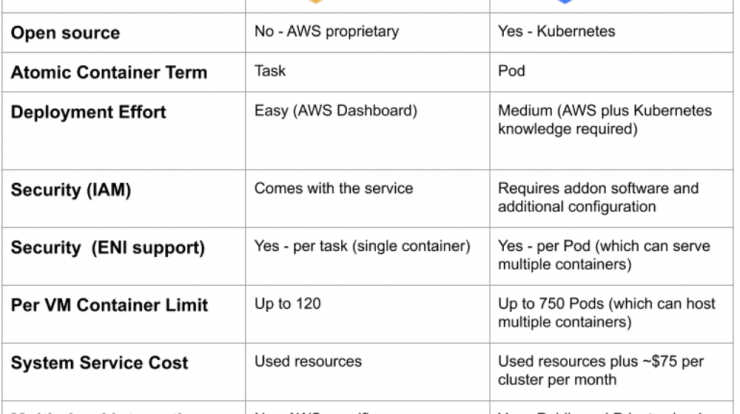The width and height of the screenshot is (740, 414).
Task: Click the 'System Service Cost' row label
Action: [99, 363]
